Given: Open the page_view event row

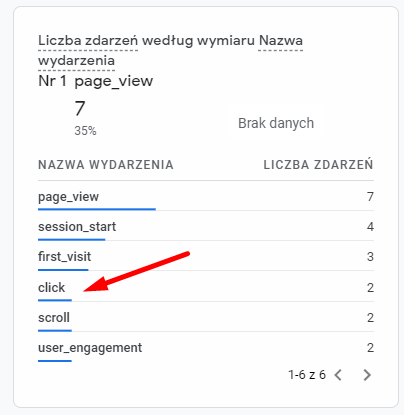Looking at the screenshot, I should (x=206, y=197).
